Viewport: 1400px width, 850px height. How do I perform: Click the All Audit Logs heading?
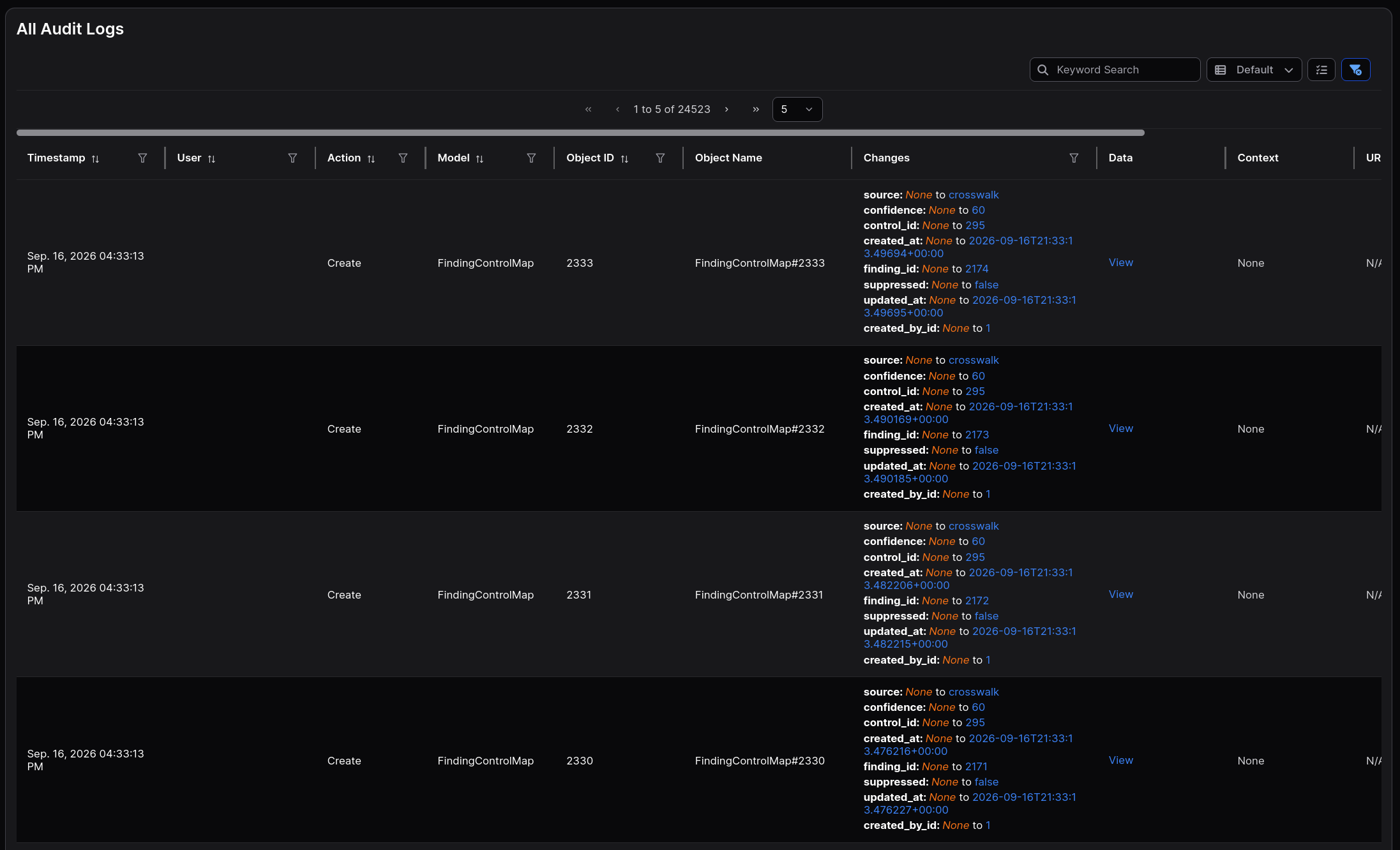pyautogui.click(x=70, y=29)
